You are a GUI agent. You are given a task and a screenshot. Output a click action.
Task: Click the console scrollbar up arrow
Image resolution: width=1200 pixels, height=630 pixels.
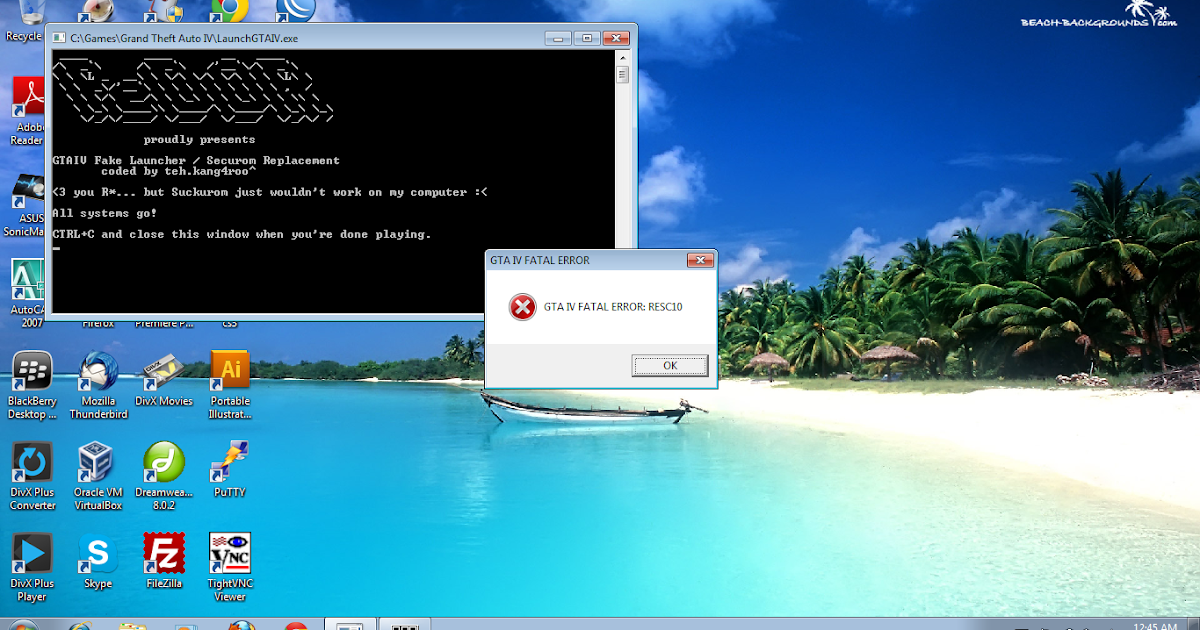click(x=622, y=58)
